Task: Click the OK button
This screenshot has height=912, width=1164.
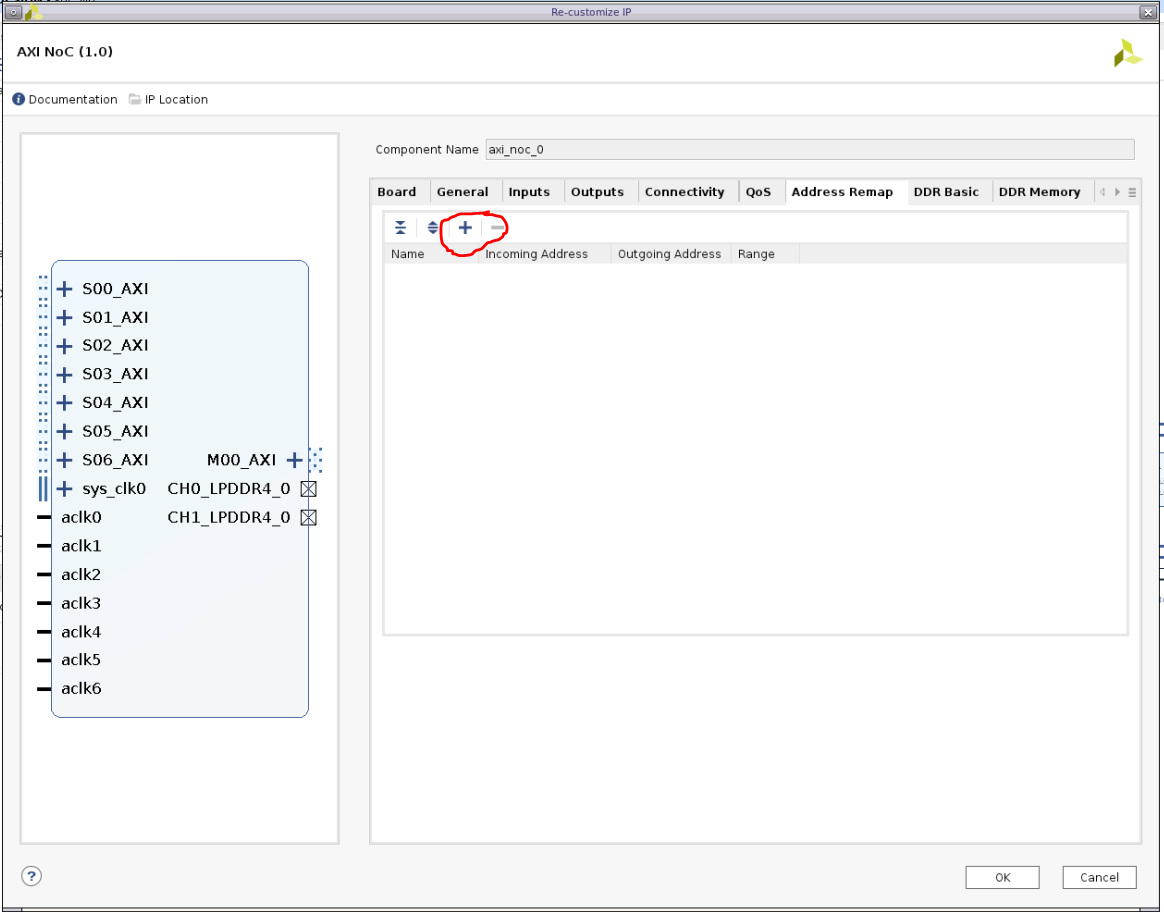Action: tap(1001, 877)
